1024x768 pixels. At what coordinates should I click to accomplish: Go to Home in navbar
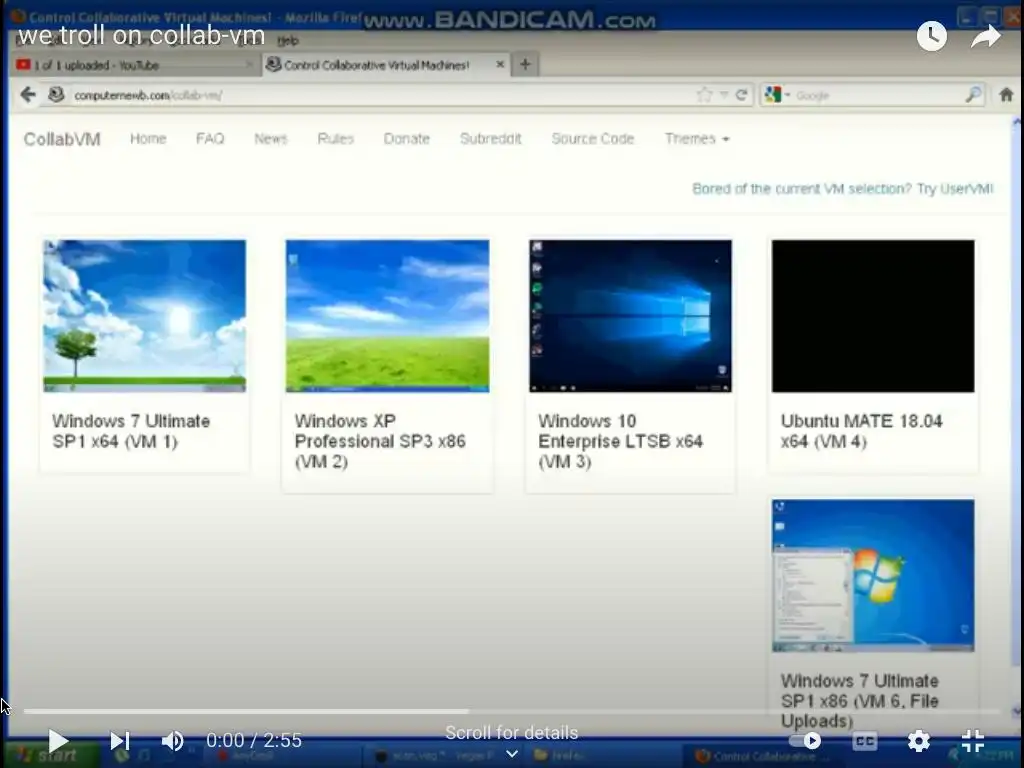[x=148, y=138]
